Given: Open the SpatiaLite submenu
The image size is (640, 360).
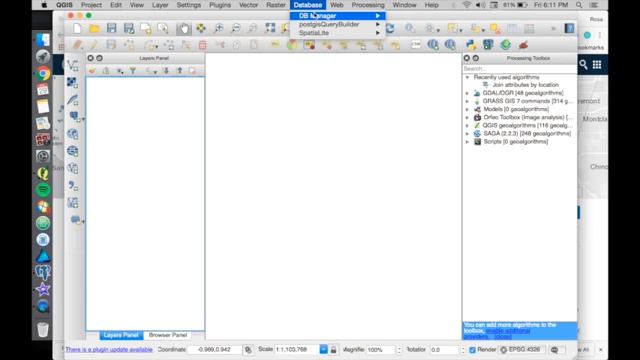Looking at the screenshot, I should tap(338, 33).
